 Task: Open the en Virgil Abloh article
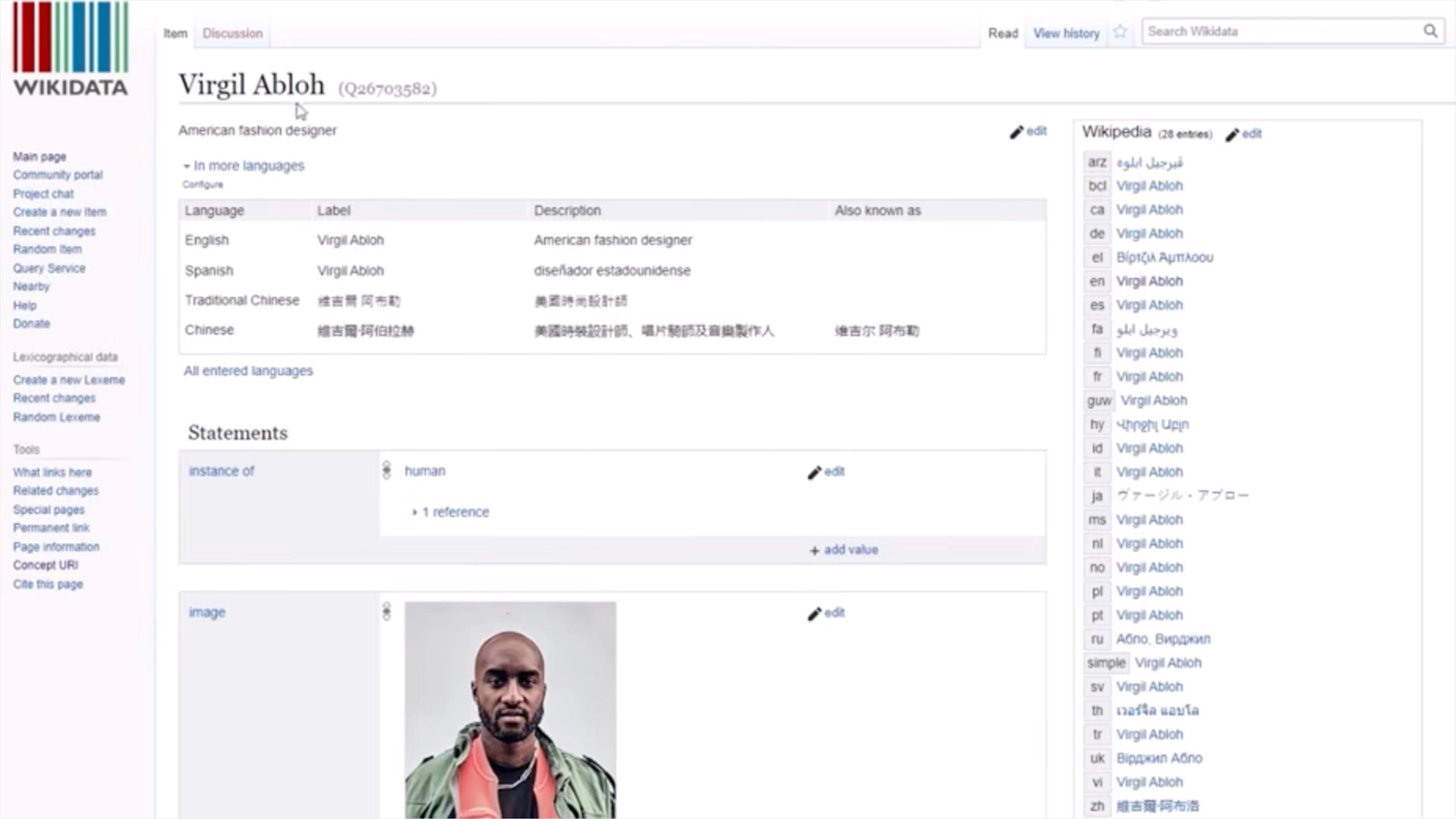[1149, 281]
